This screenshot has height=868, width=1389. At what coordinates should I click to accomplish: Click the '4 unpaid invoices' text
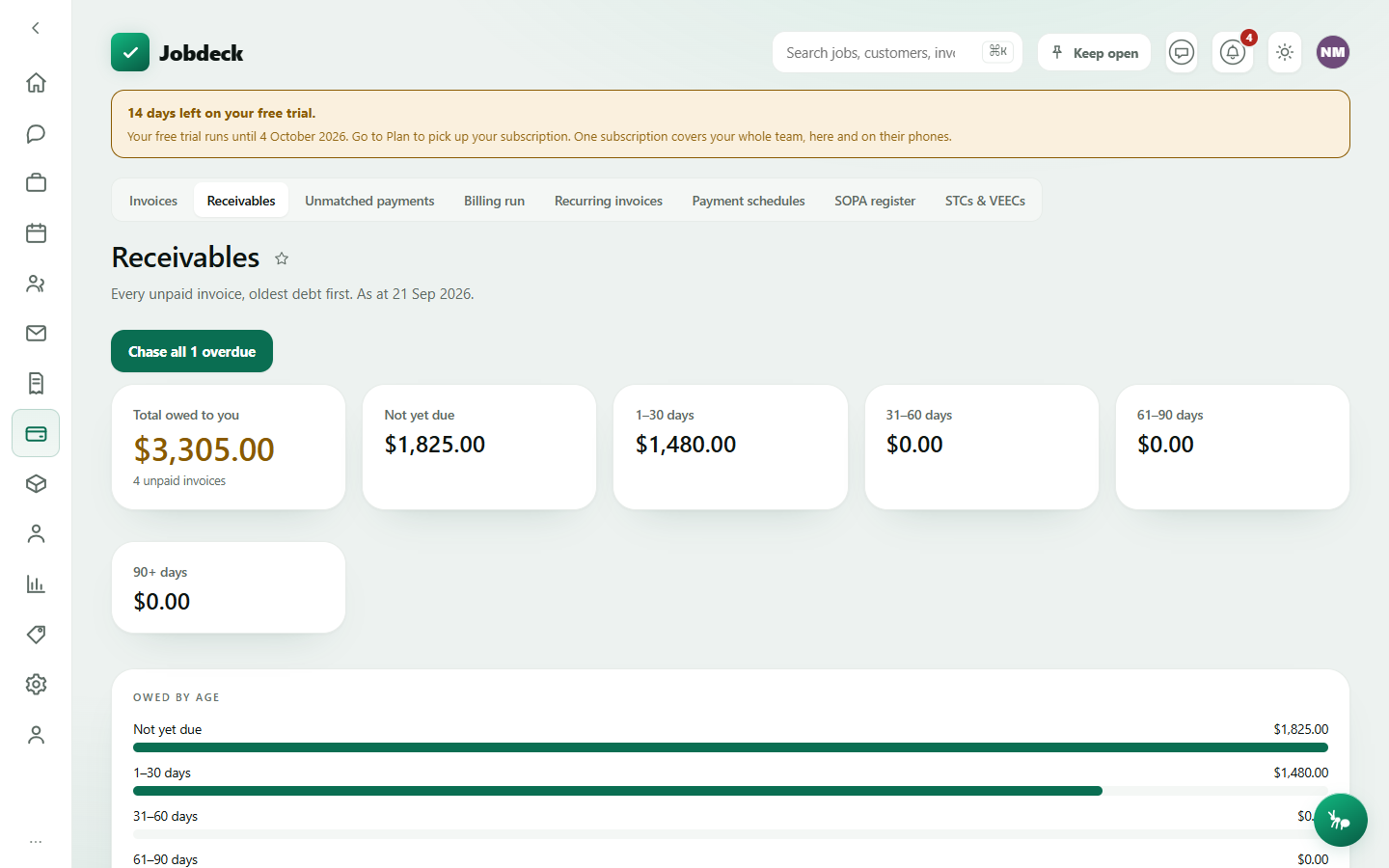[x=179, y=480]
